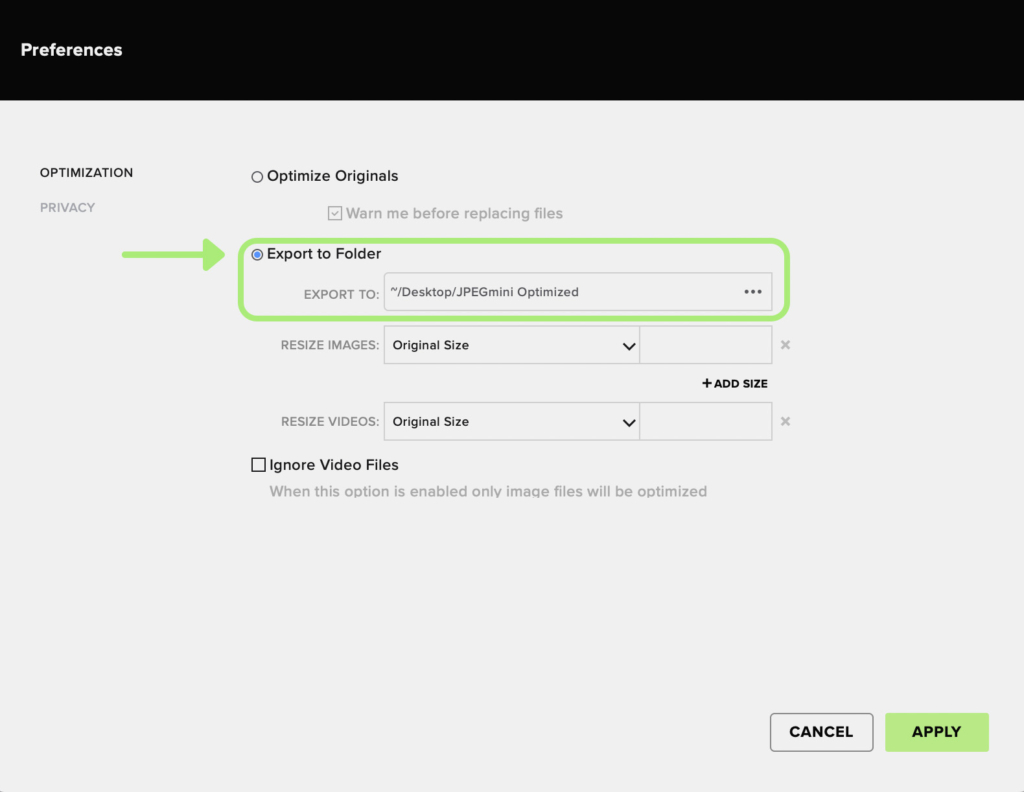The height and width of the screenshot is (792, 1024).
Task: Click the EXPORT TO label
Action: 341,294
